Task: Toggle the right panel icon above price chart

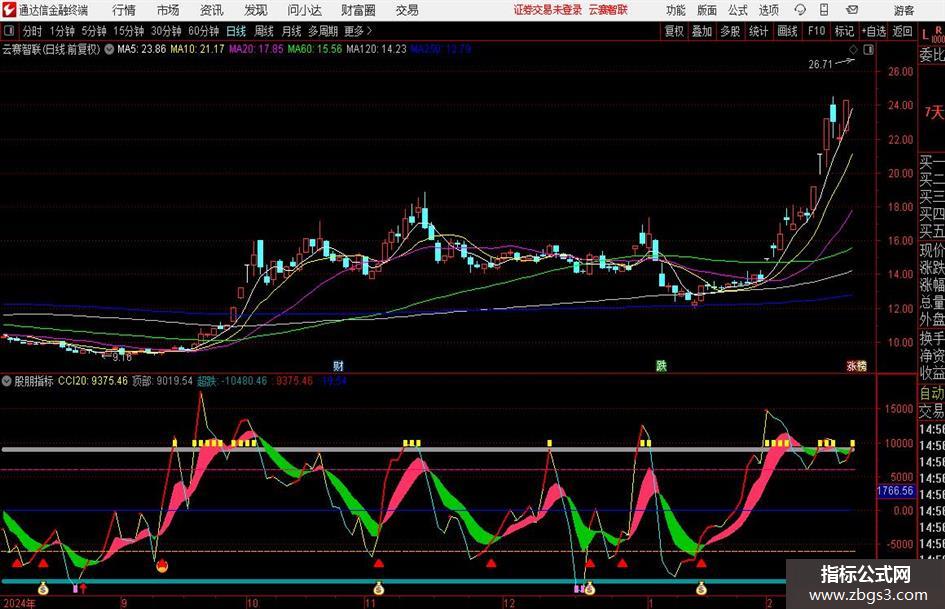Action: pyautogui.click(x=868, y=50)
